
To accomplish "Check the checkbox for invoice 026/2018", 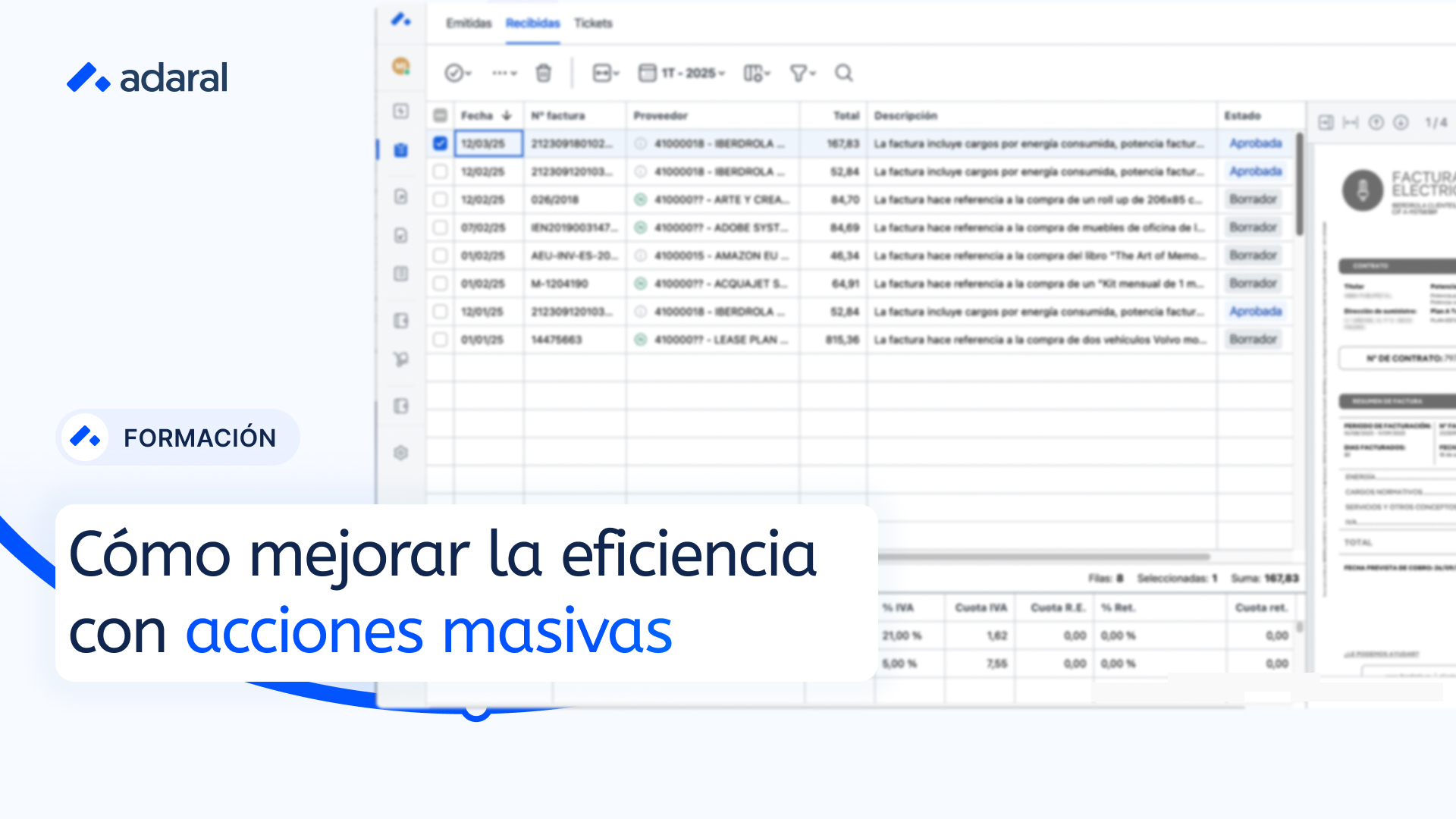I will pos(440,199).
